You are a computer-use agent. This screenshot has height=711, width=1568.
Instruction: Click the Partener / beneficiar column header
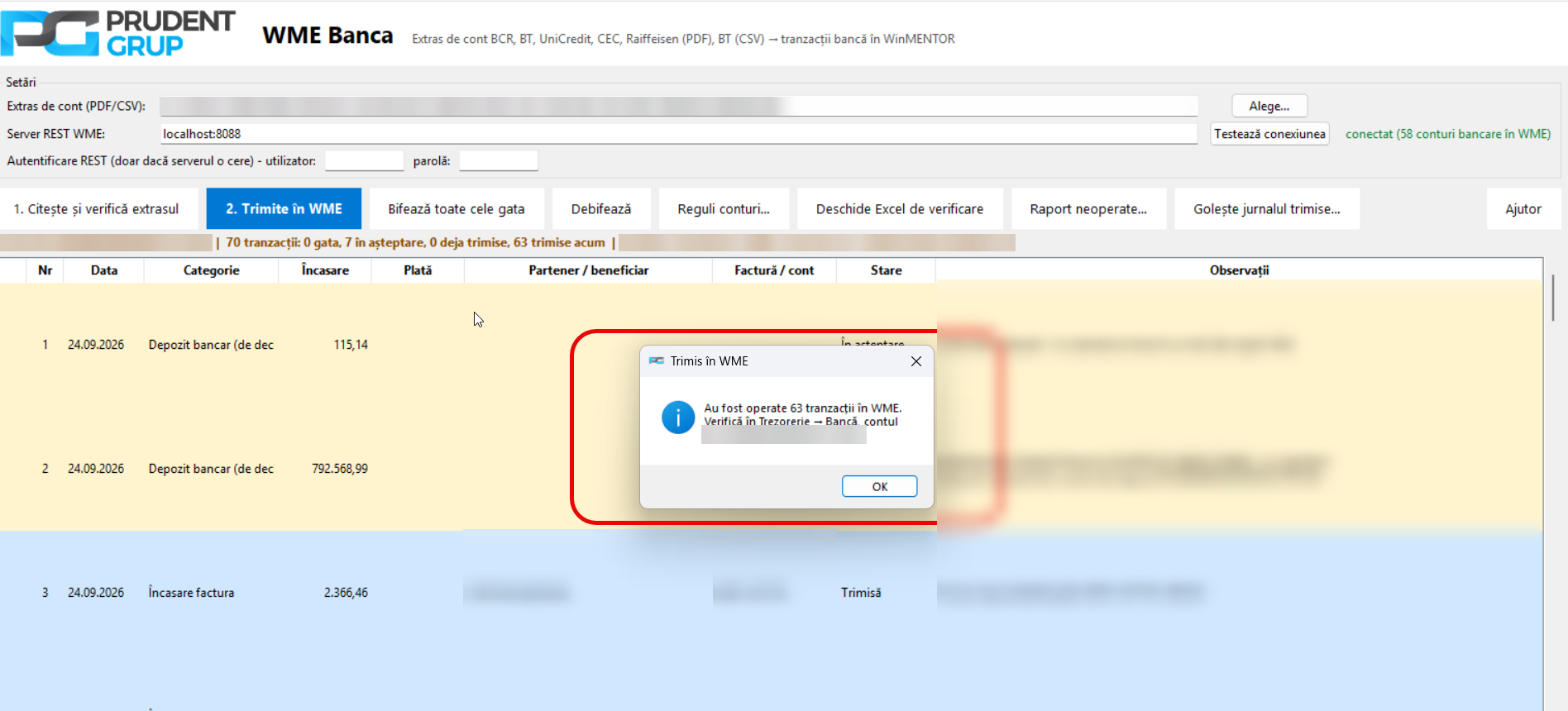(x=589, y=270)
